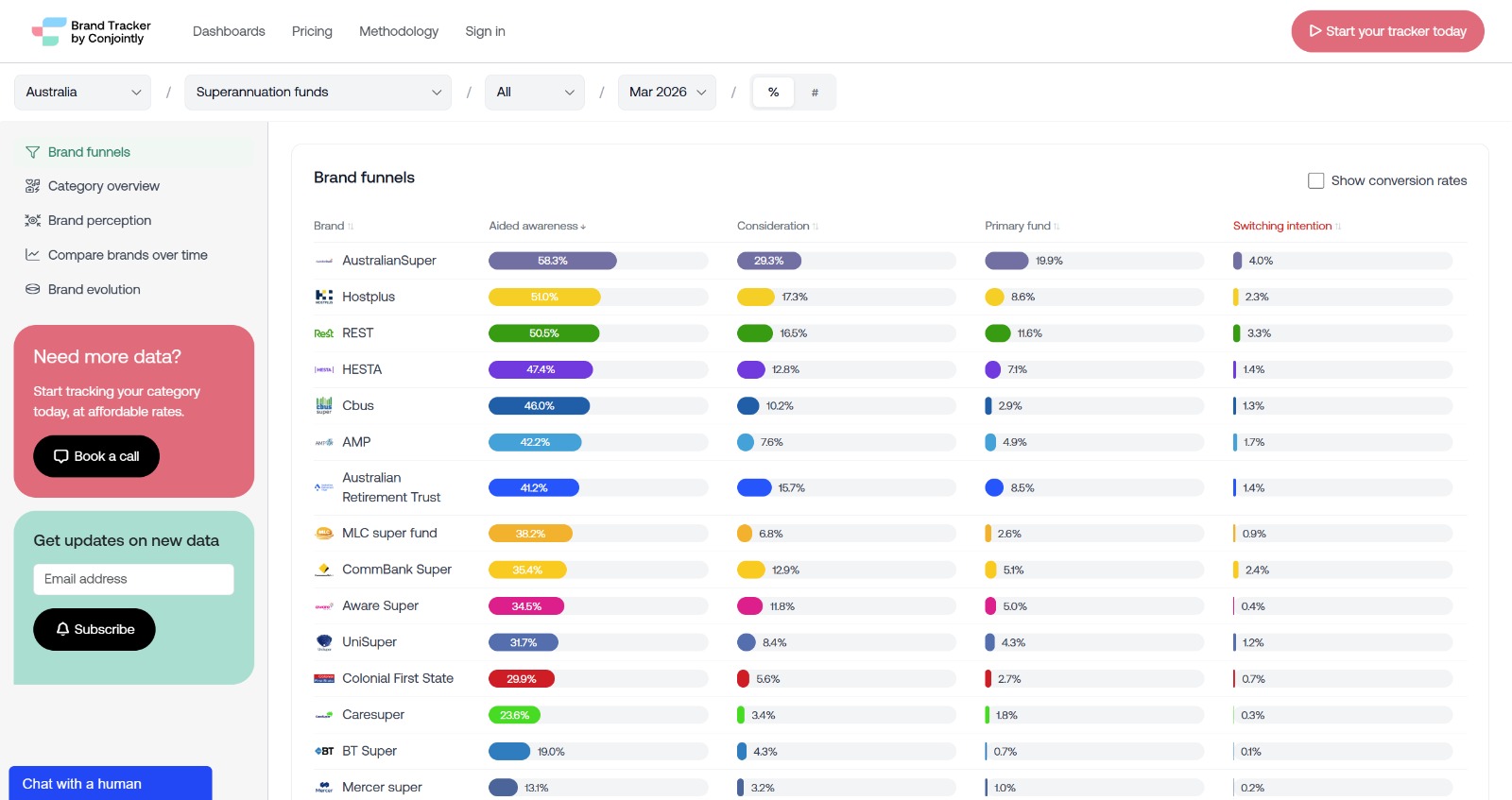Click the Brand Tracker by Conjointly logo
1512x800 pixels.
click(91, 31)
